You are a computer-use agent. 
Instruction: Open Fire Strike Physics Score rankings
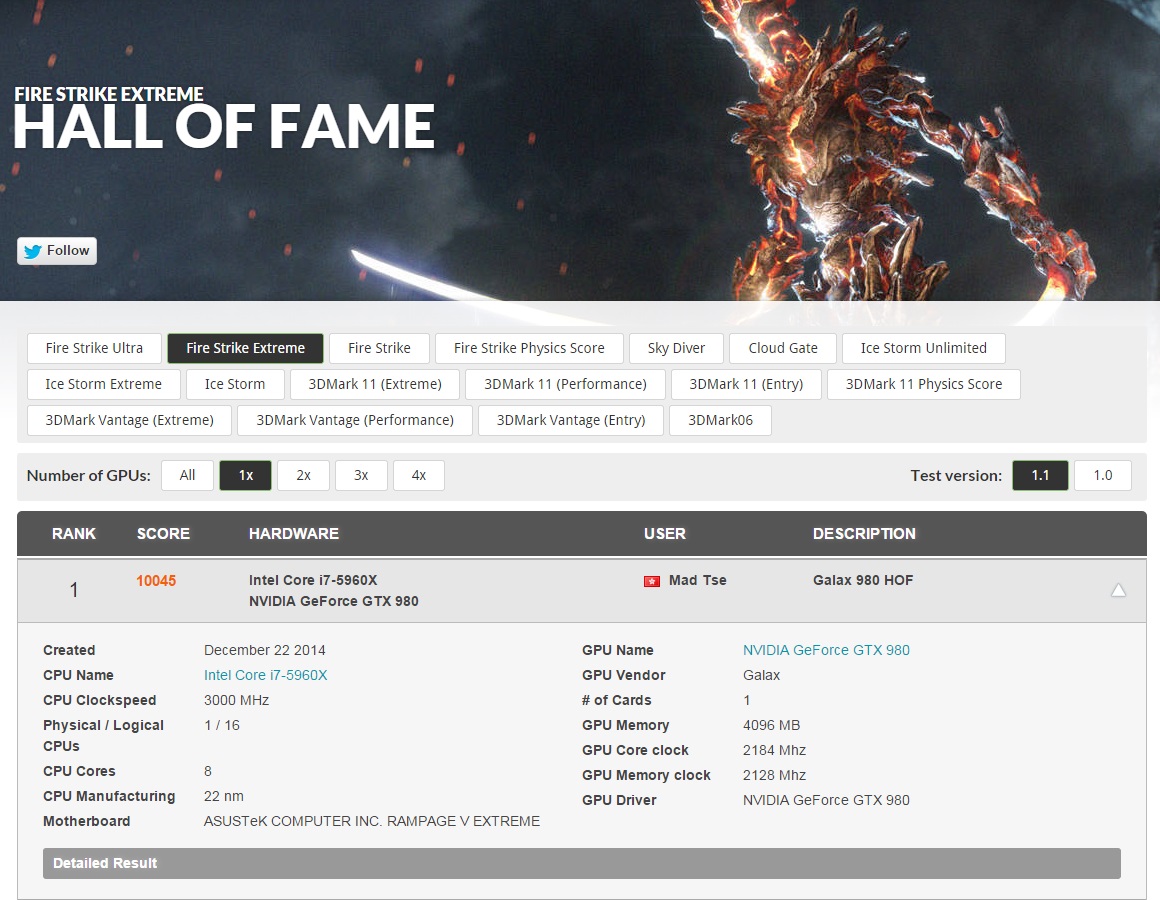tap(529, 348)
